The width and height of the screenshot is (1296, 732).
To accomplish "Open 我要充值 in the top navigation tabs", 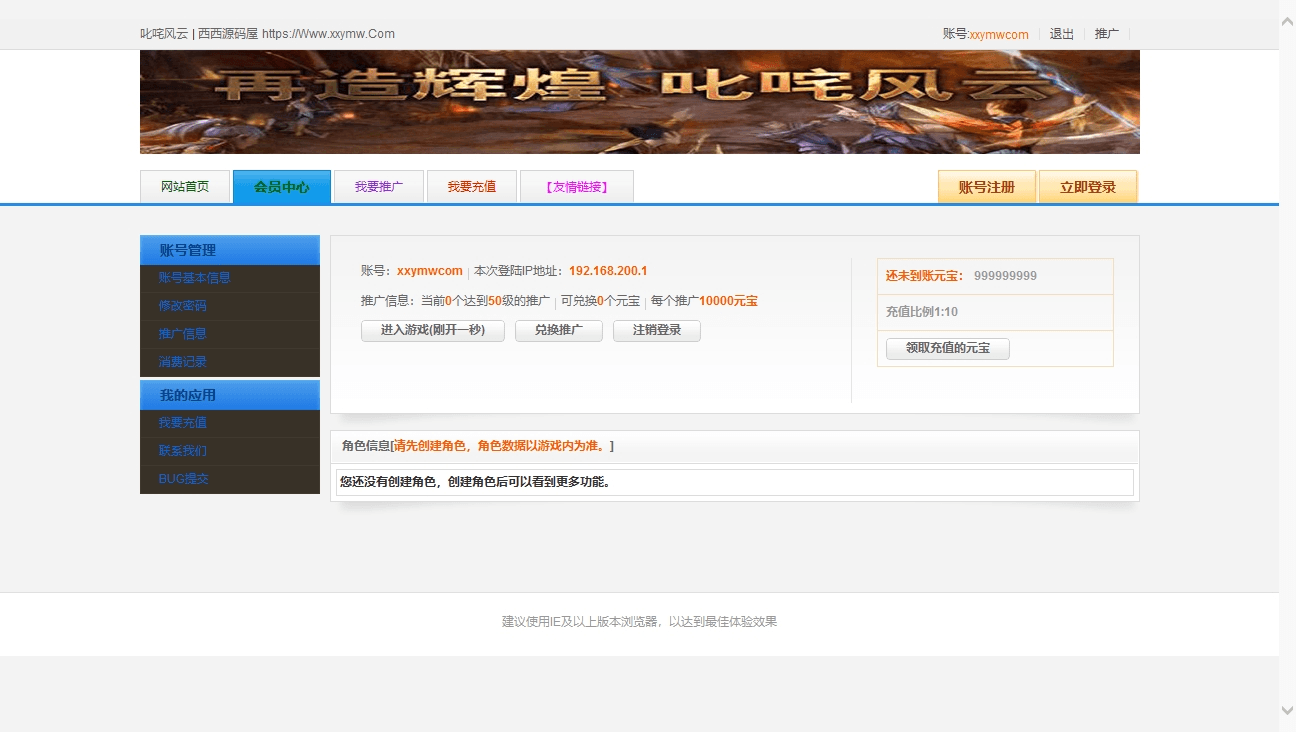I will coord(472,187).
